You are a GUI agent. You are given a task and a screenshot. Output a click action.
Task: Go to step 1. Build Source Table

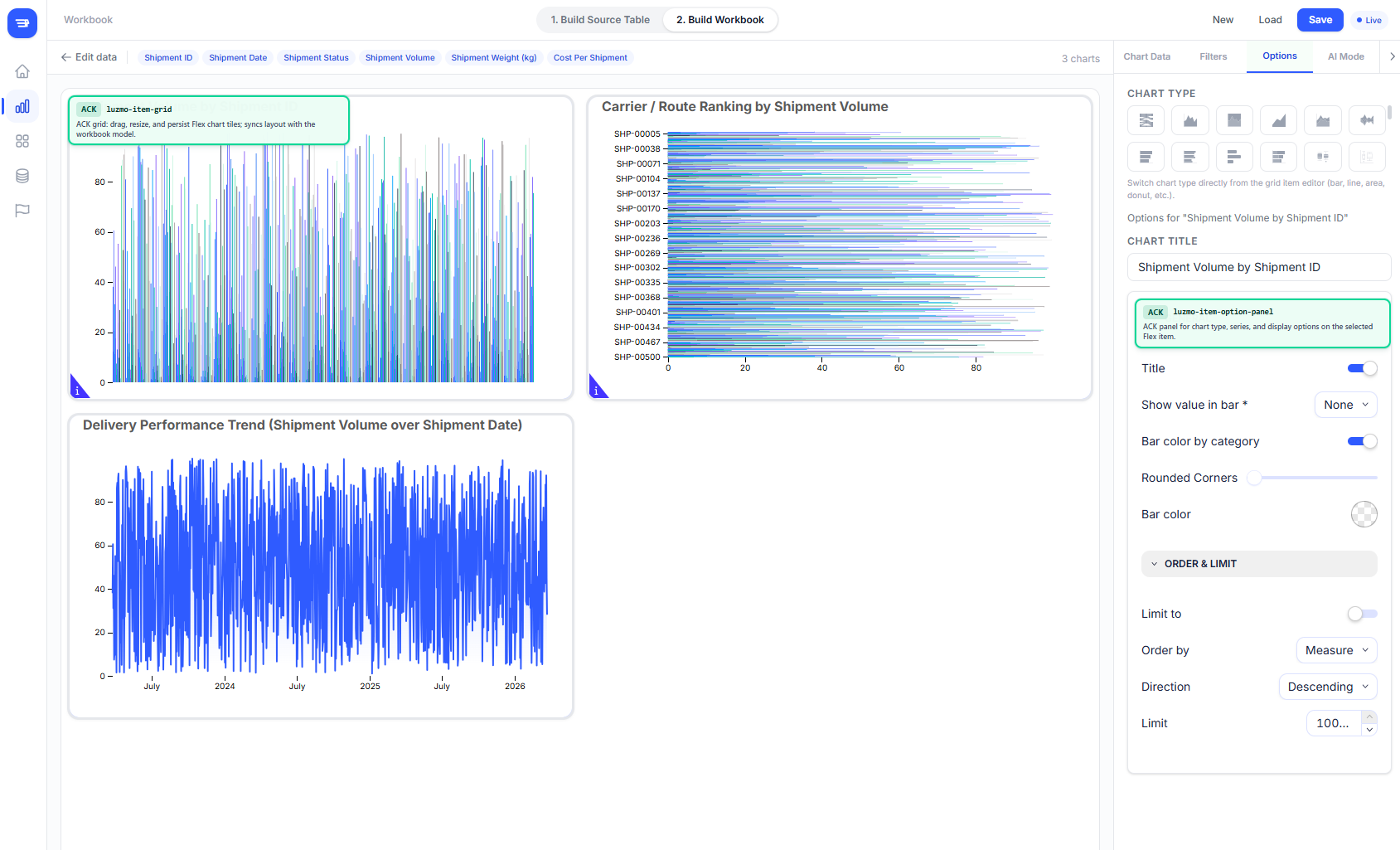pos(600,20)
